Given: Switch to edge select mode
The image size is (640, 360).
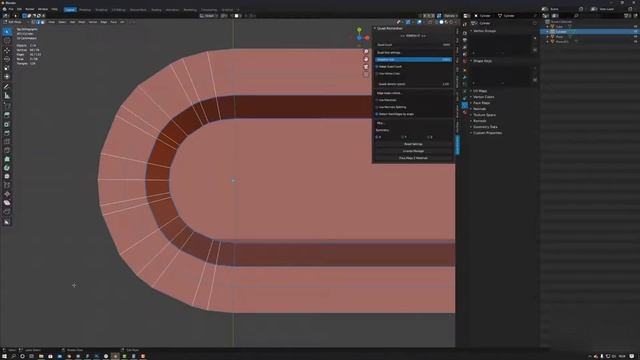Looking at the screenshot, I should tap(38, 22).
